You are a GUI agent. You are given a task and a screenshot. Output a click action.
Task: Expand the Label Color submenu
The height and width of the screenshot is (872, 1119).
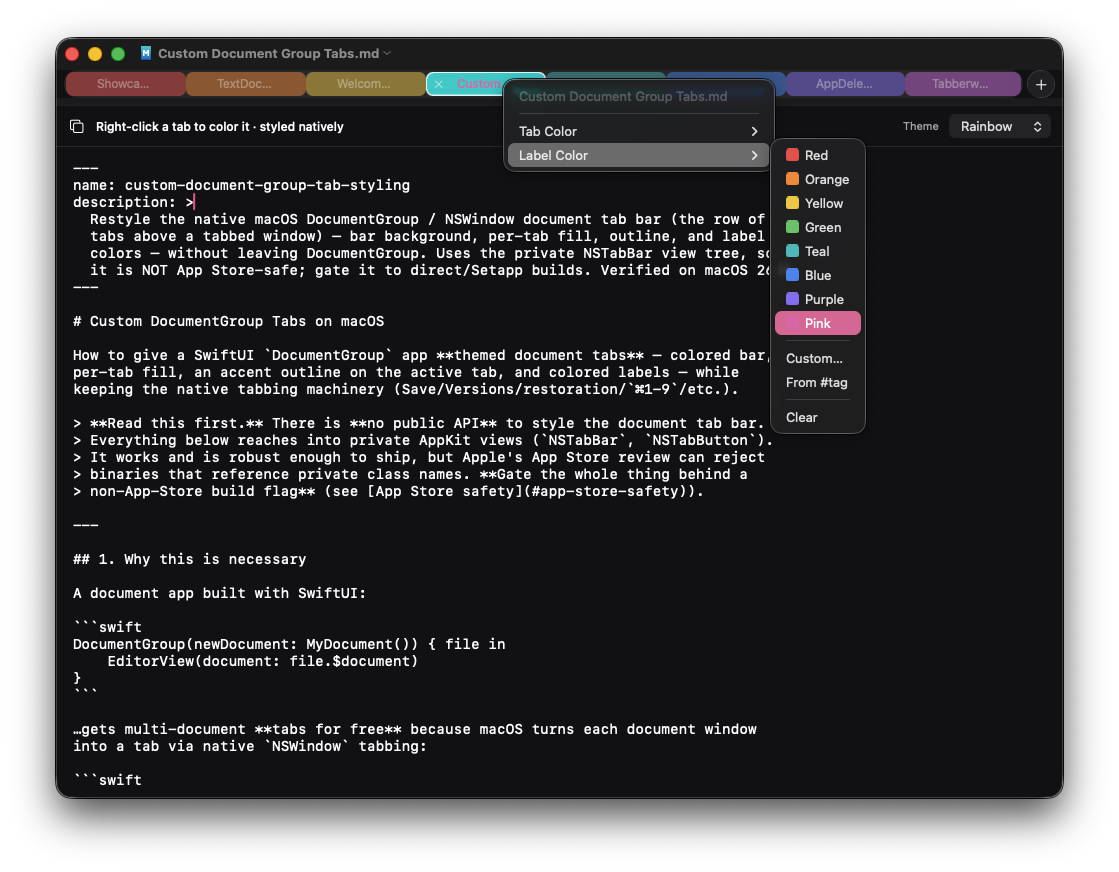[x=638, y=156]
